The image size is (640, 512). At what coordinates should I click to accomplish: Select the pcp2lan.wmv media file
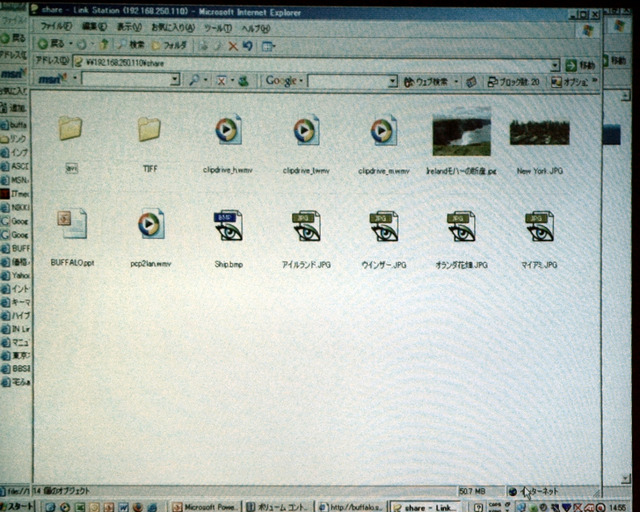point(151,224)
